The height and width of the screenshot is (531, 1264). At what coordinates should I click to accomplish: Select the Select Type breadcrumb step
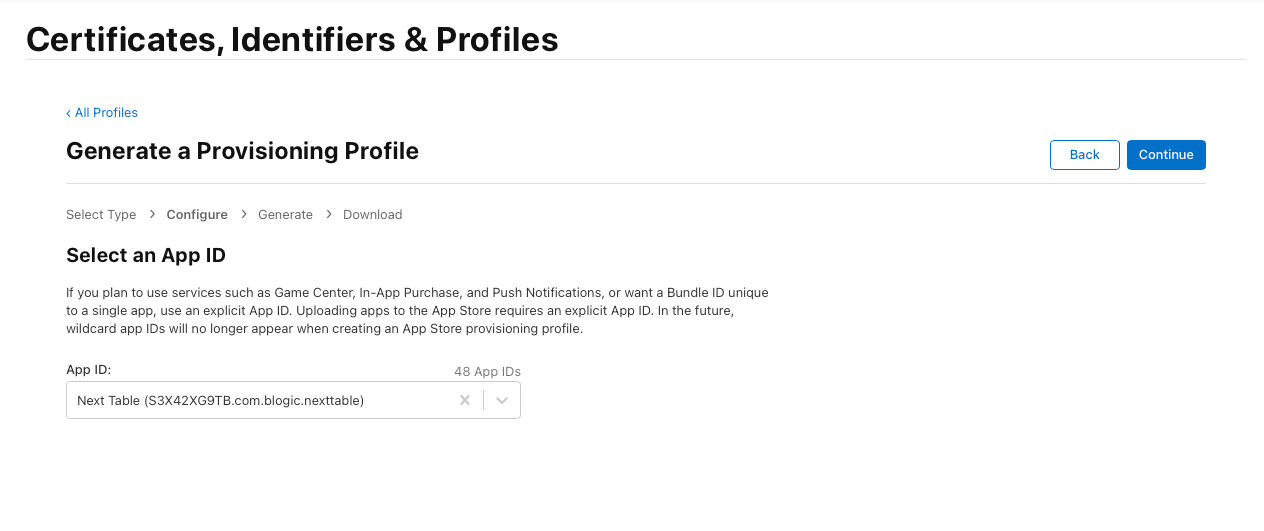click(x=101, y=214)
